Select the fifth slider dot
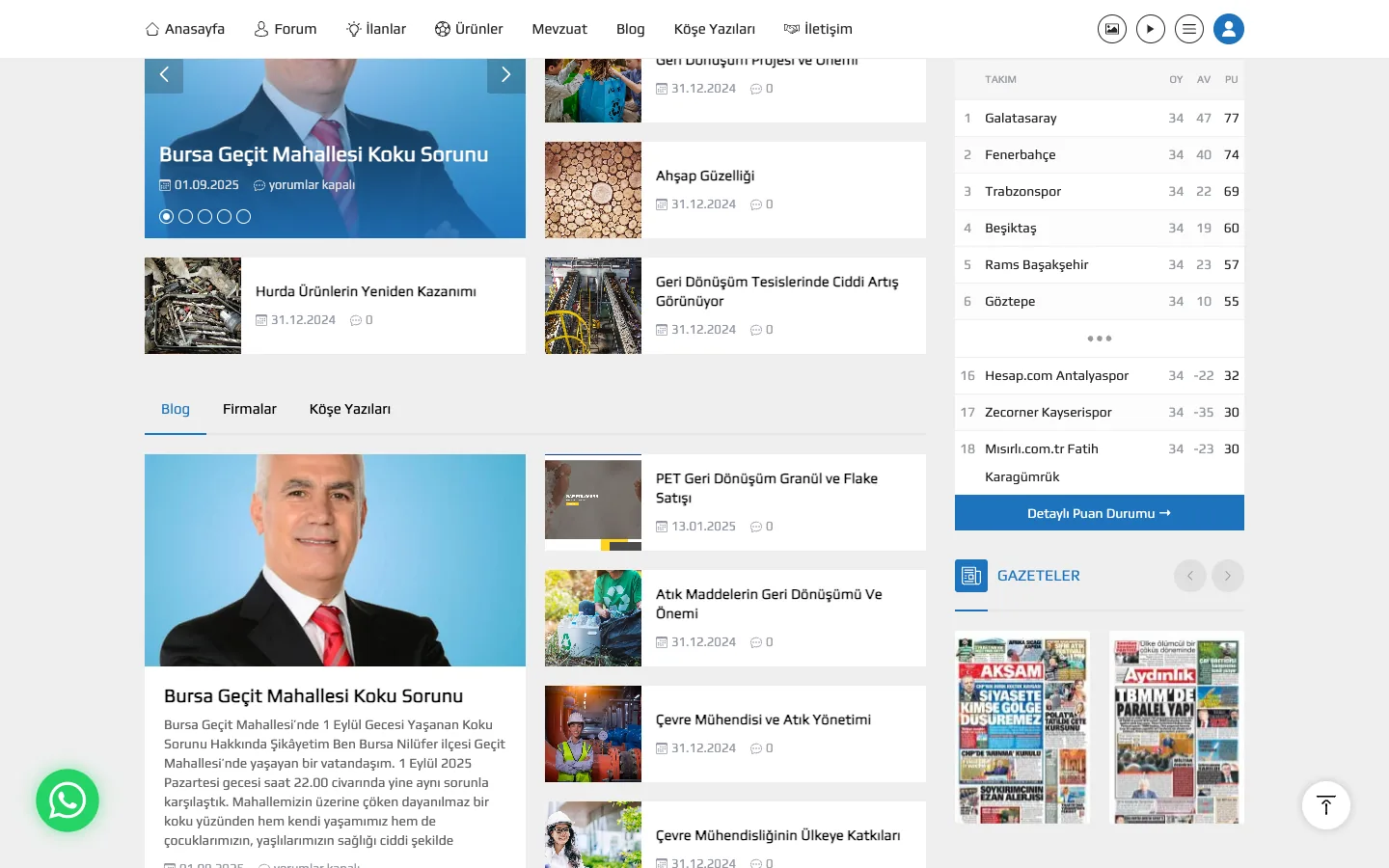The height and width of the screenshot is (868, 1389). tap(243, 217)
